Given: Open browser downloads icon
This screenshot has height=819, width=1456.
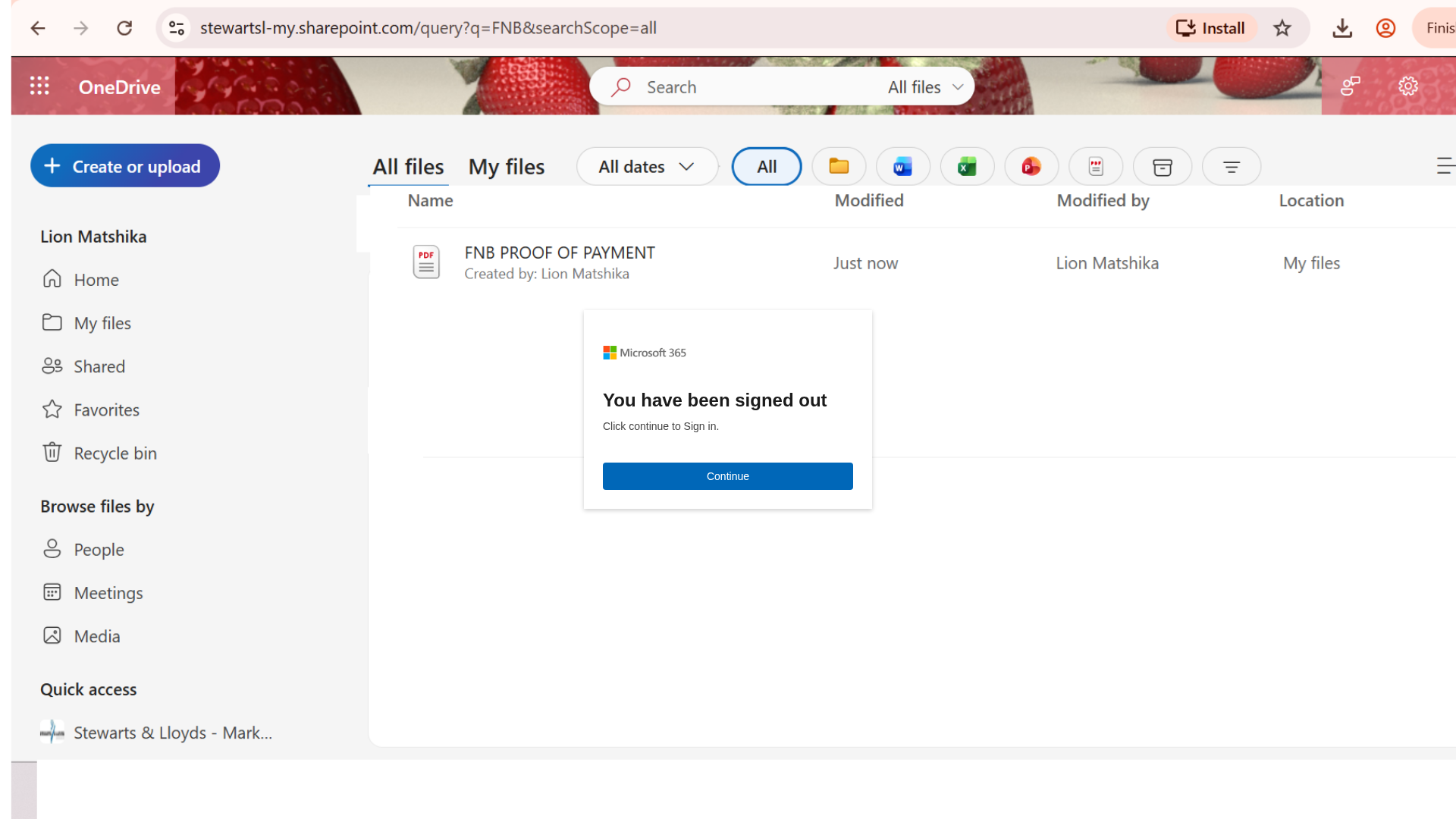Looking at the screenshot, I should 1342,28.
